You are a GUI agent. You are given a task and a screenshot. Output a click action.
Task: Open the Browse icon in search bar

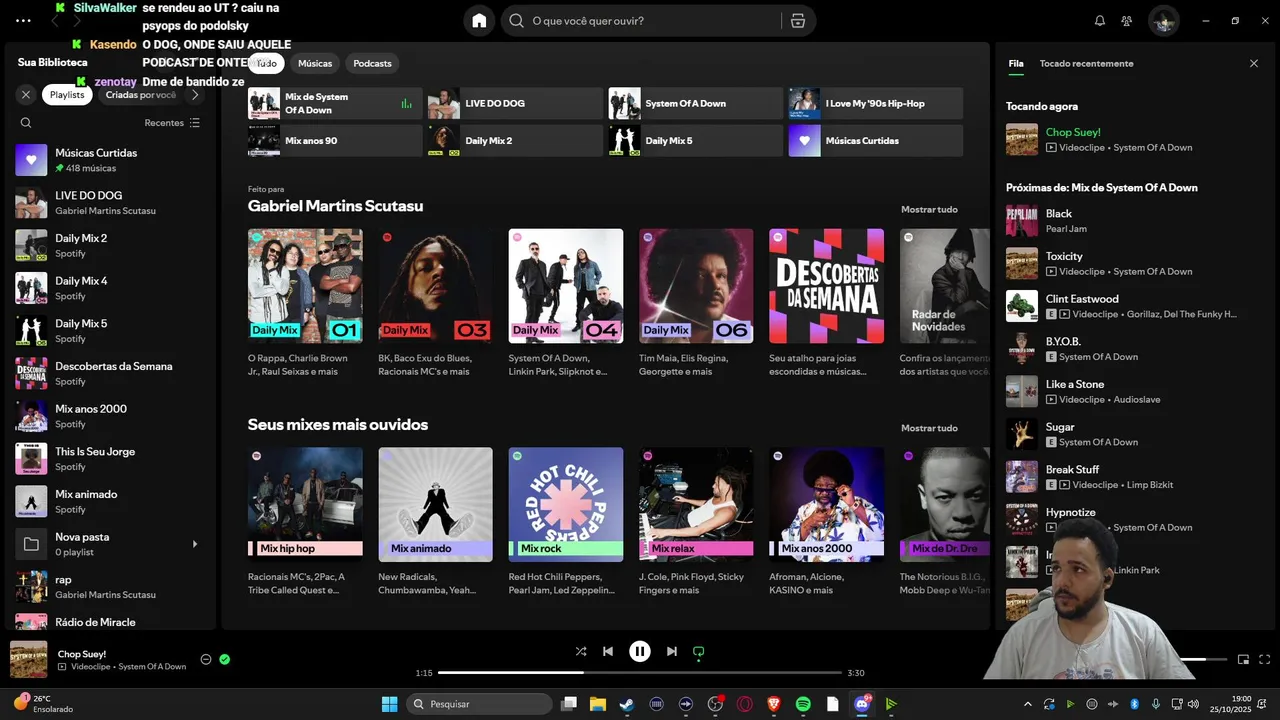[797, 21]
